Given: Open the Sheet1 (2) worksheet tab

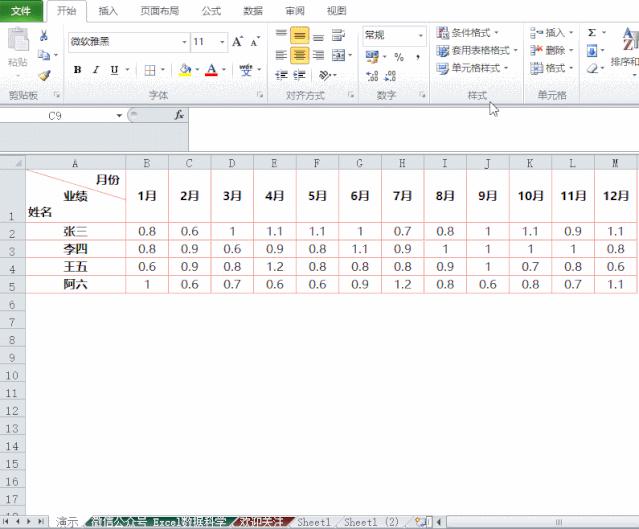Looking at the screenshot, I should tap(371, 522).
